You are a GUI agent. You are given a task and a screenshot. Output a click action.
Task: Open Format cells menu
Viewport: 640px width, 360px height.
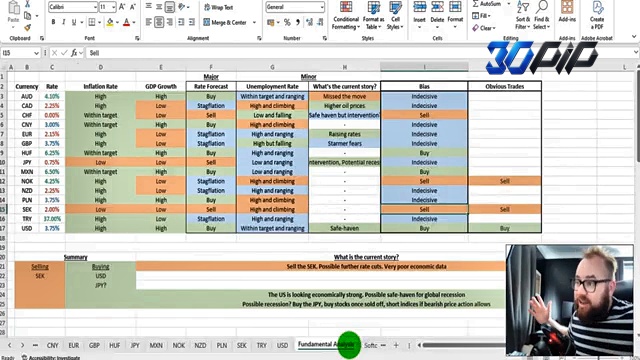(x=455, y=15)
